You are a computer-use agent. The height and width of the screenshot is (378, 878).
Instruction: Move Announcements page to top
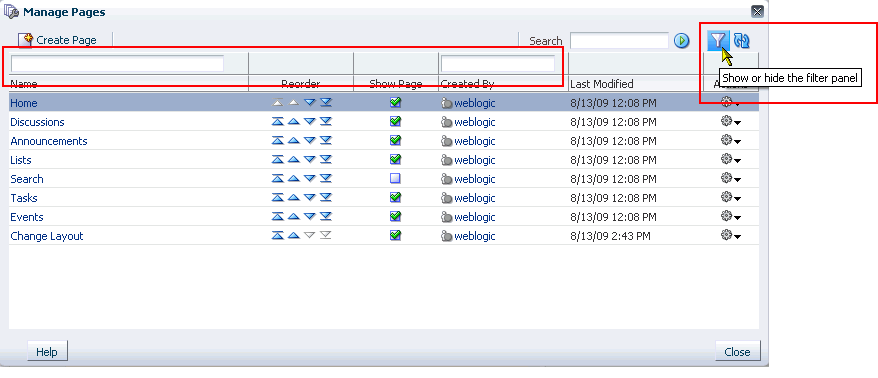(278, 141)
